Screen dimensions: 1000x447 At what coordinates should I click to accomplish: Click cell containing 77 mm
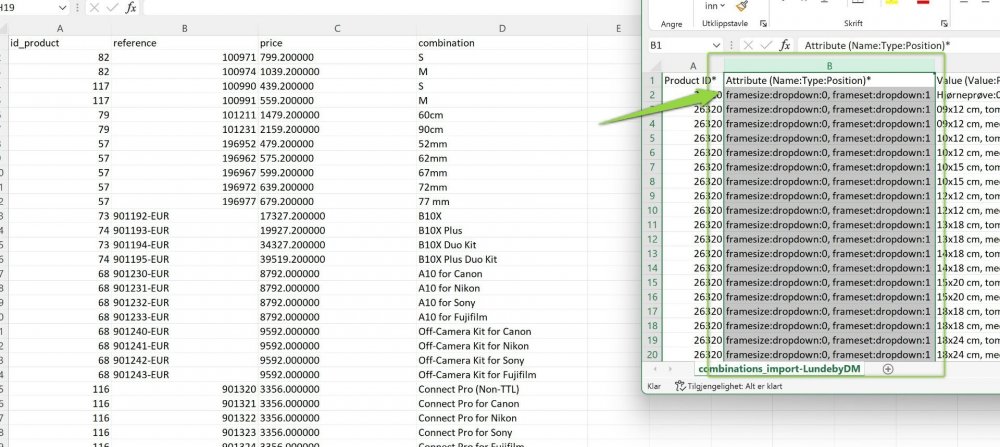click(502, 202)
